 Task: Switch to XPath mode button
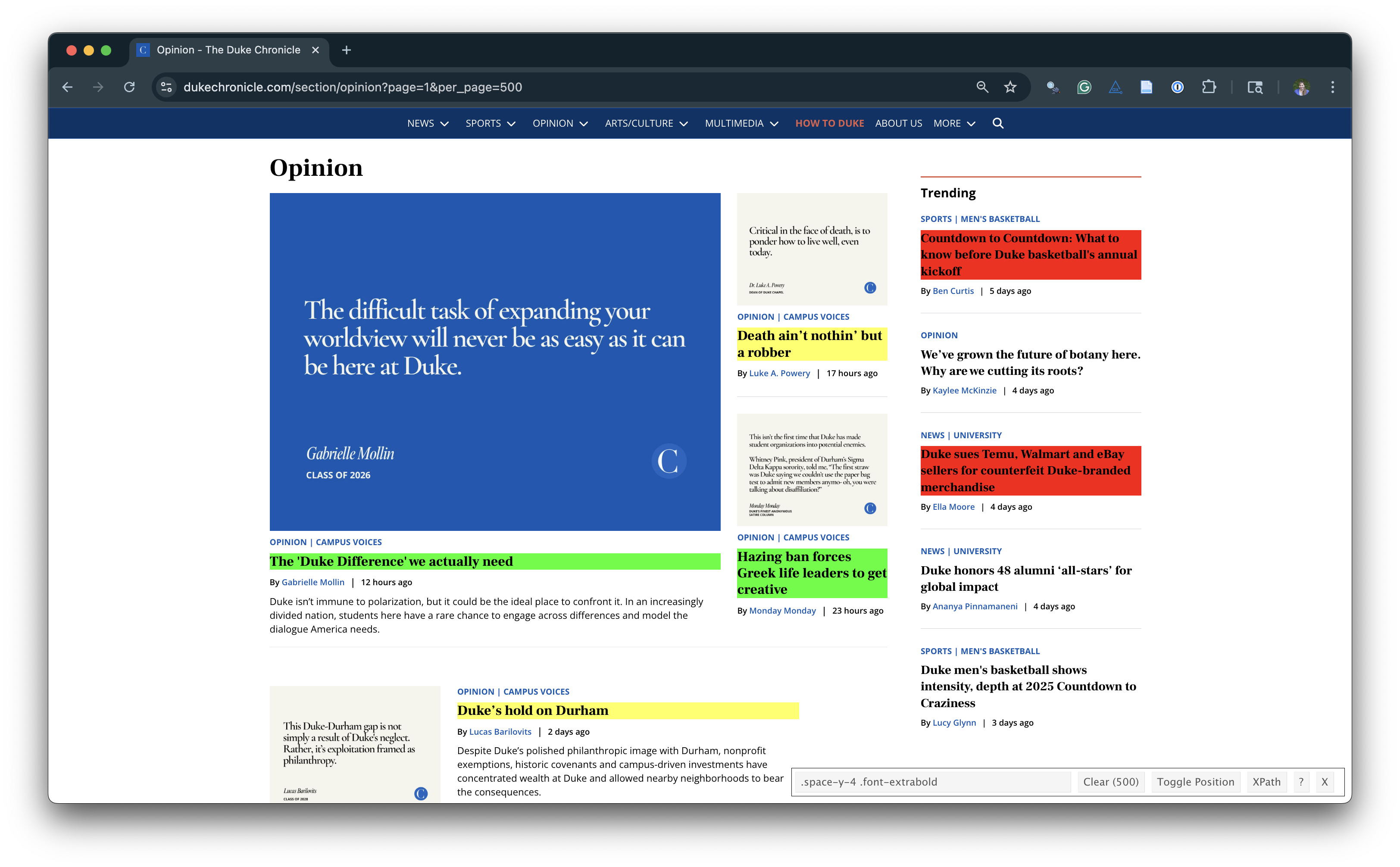1266,782
